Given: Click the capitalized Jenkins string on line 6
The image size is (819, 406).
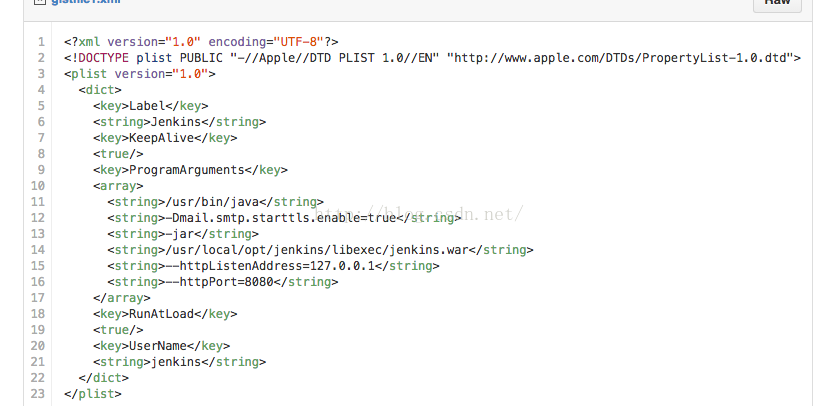Looking at the screenshot, I should click(180, 122).
